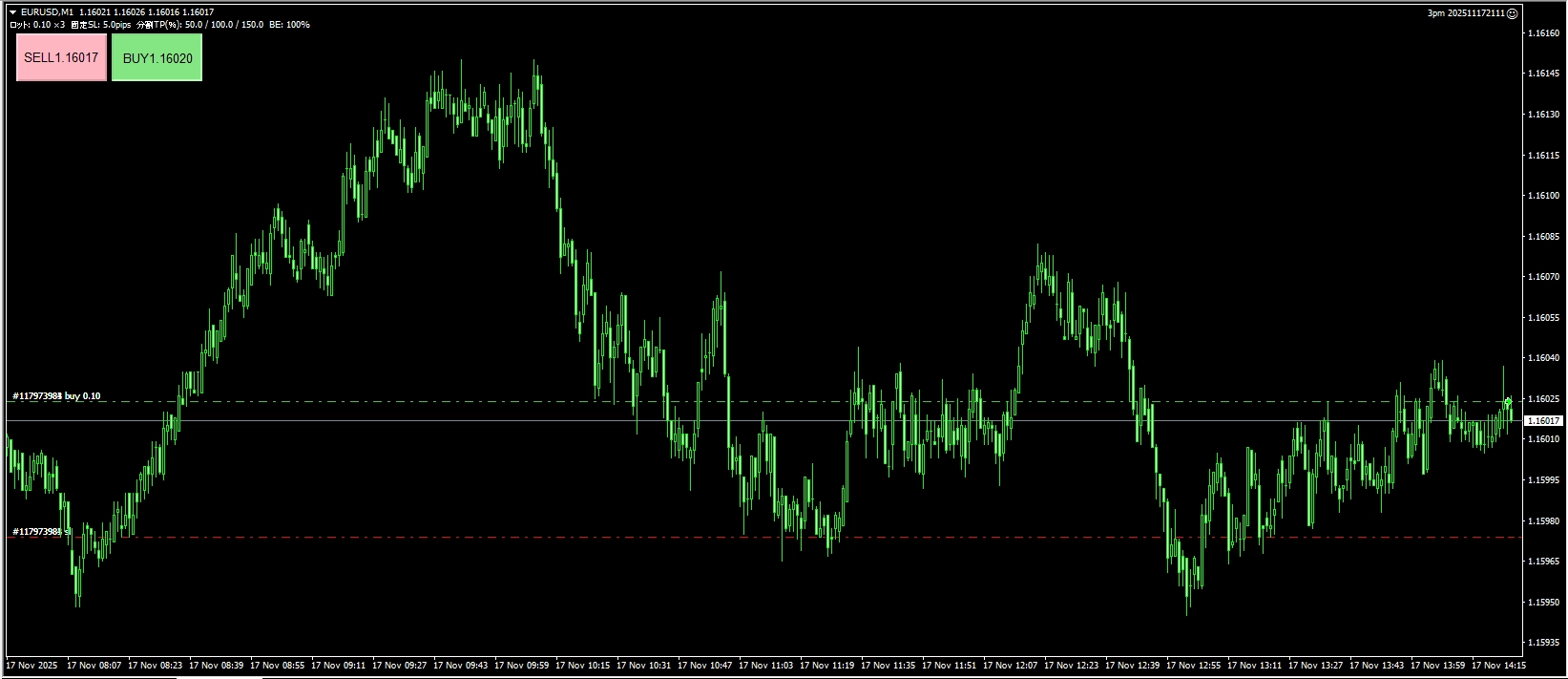Click the '17 Nov 08:07' time label
The width and height of the screenshot is (1568, 679).
(94, 665)
